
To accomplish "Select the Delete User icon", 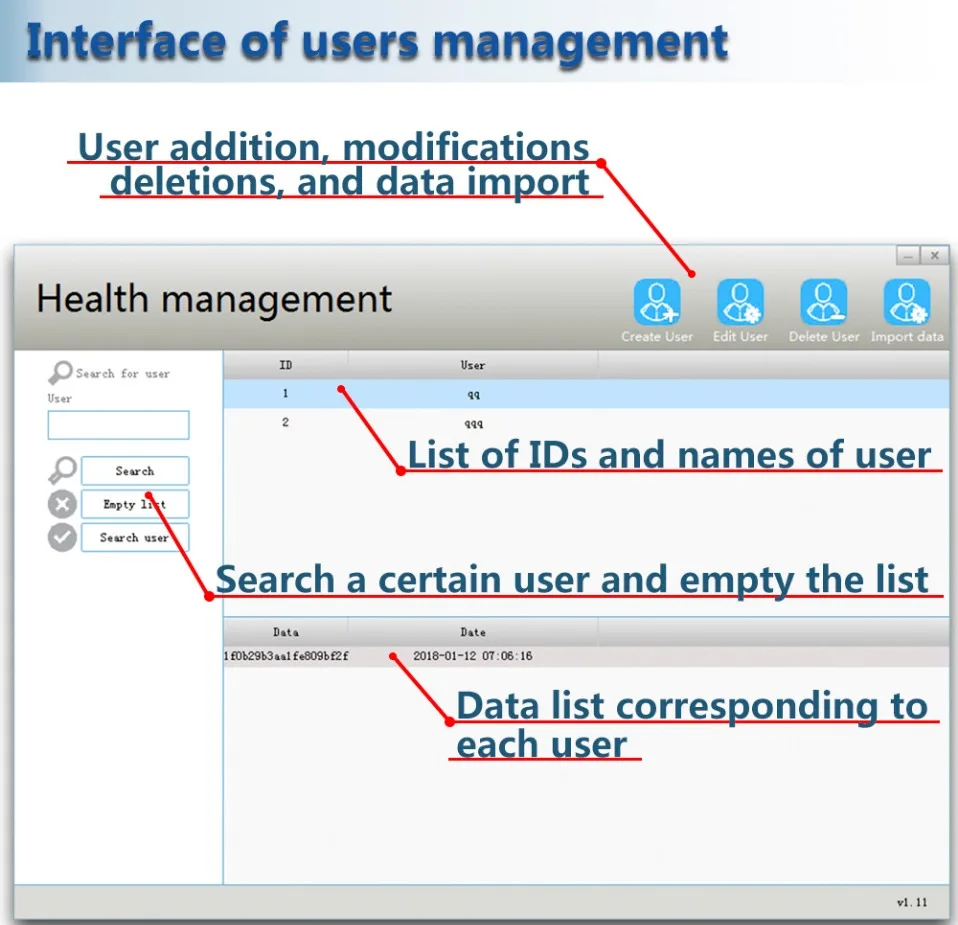I will point(824,302).
